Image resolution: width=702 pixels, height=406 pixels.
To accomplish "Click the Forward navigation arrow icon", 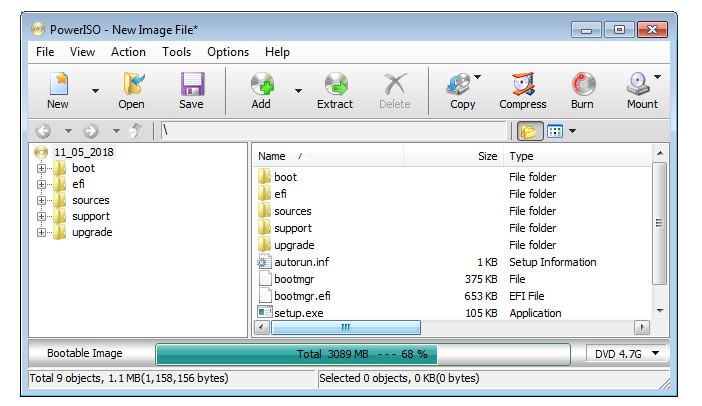I will pyautogui.click(x=90, y=131).
